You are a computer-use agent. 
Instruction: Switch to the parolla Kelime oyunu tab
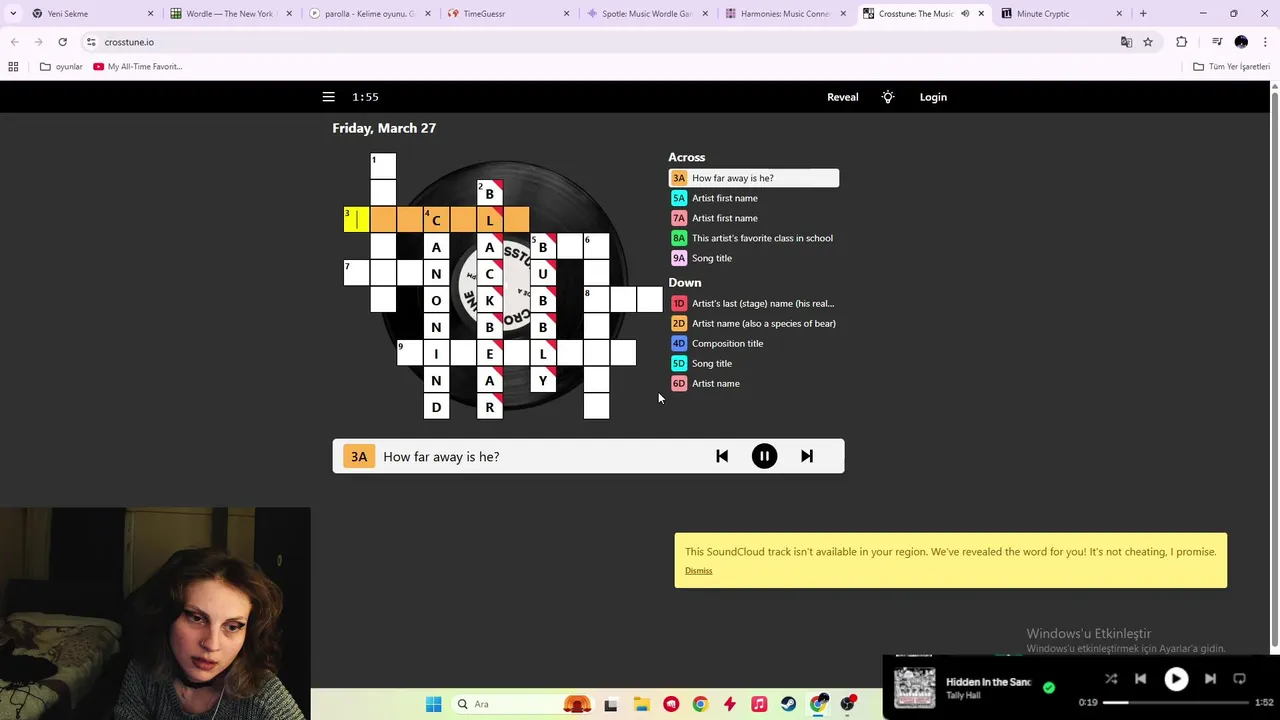(x=369, y=14)
